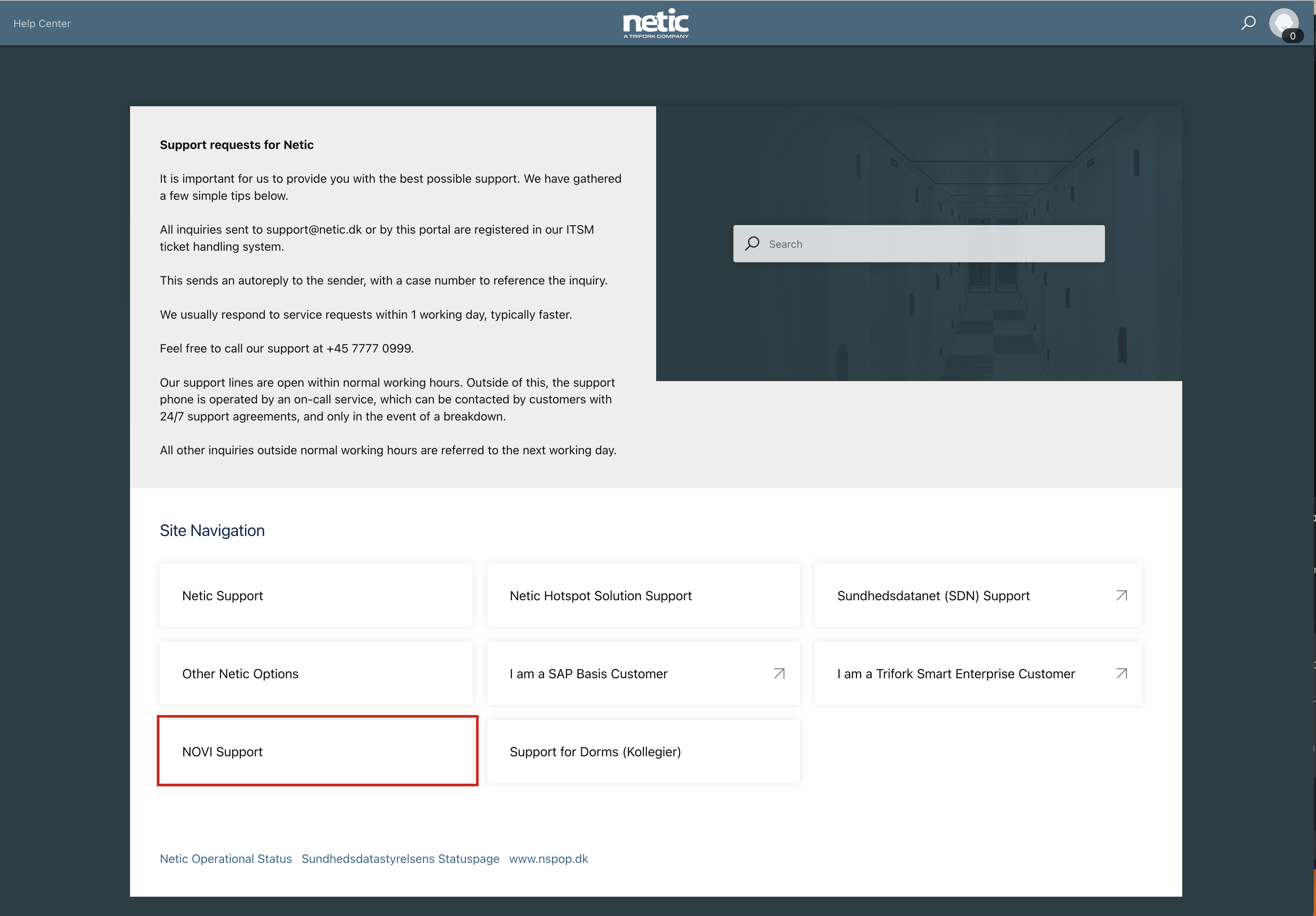This screenshot has height=916, width=1316.
Task: Open the Netic Support card
Action: pos(316,595)
